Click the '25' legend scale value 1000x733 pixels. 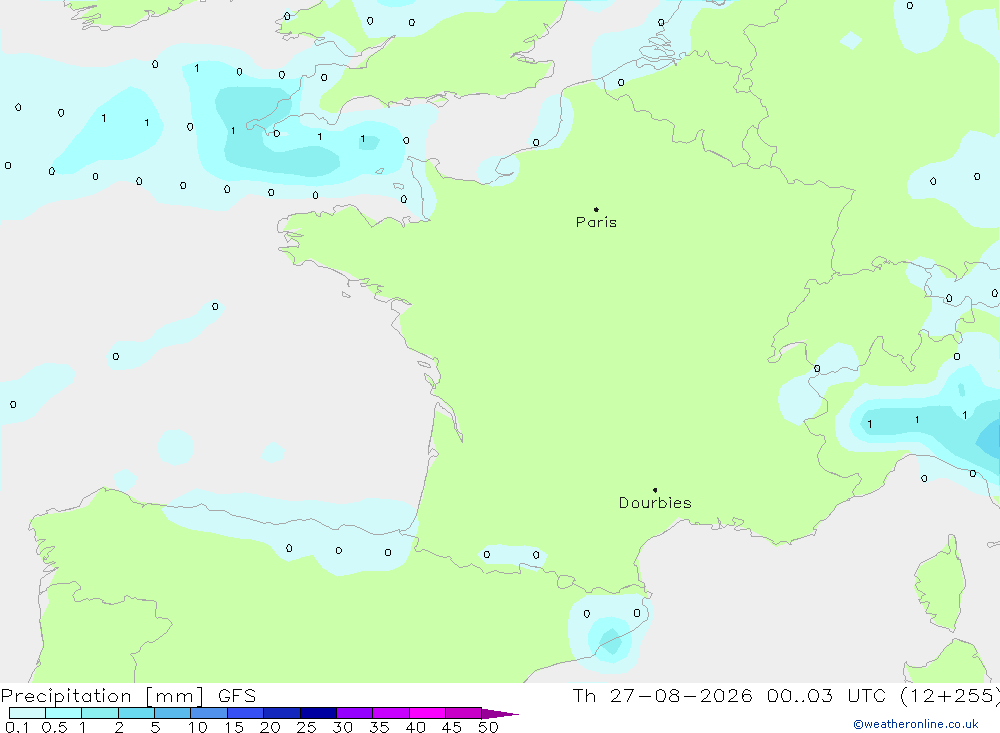coord(307,727)
